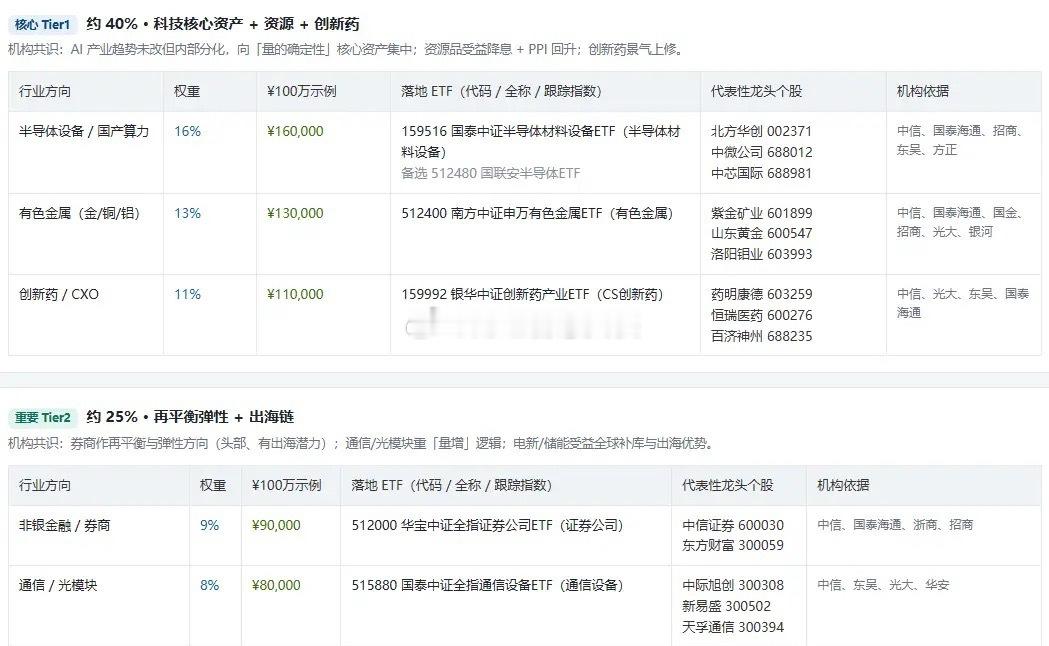The width and height of the screenshot is (1049, 646).
Task: Select stock 紫金矿业 601899
Action: tap(761, 213)
